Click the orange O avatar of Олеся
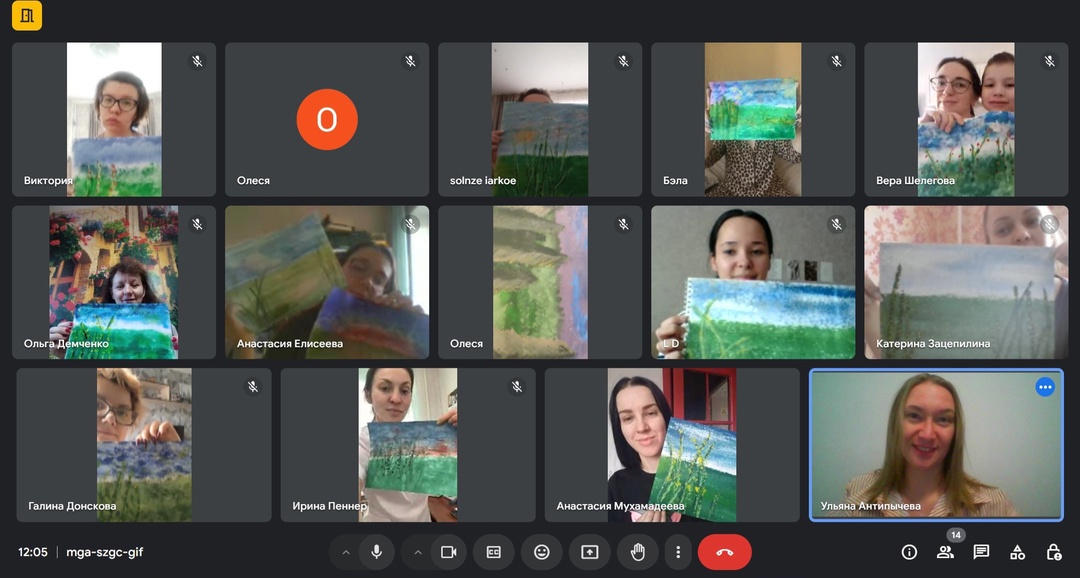This screenshot has height=578, width=1080. (327, 119)
